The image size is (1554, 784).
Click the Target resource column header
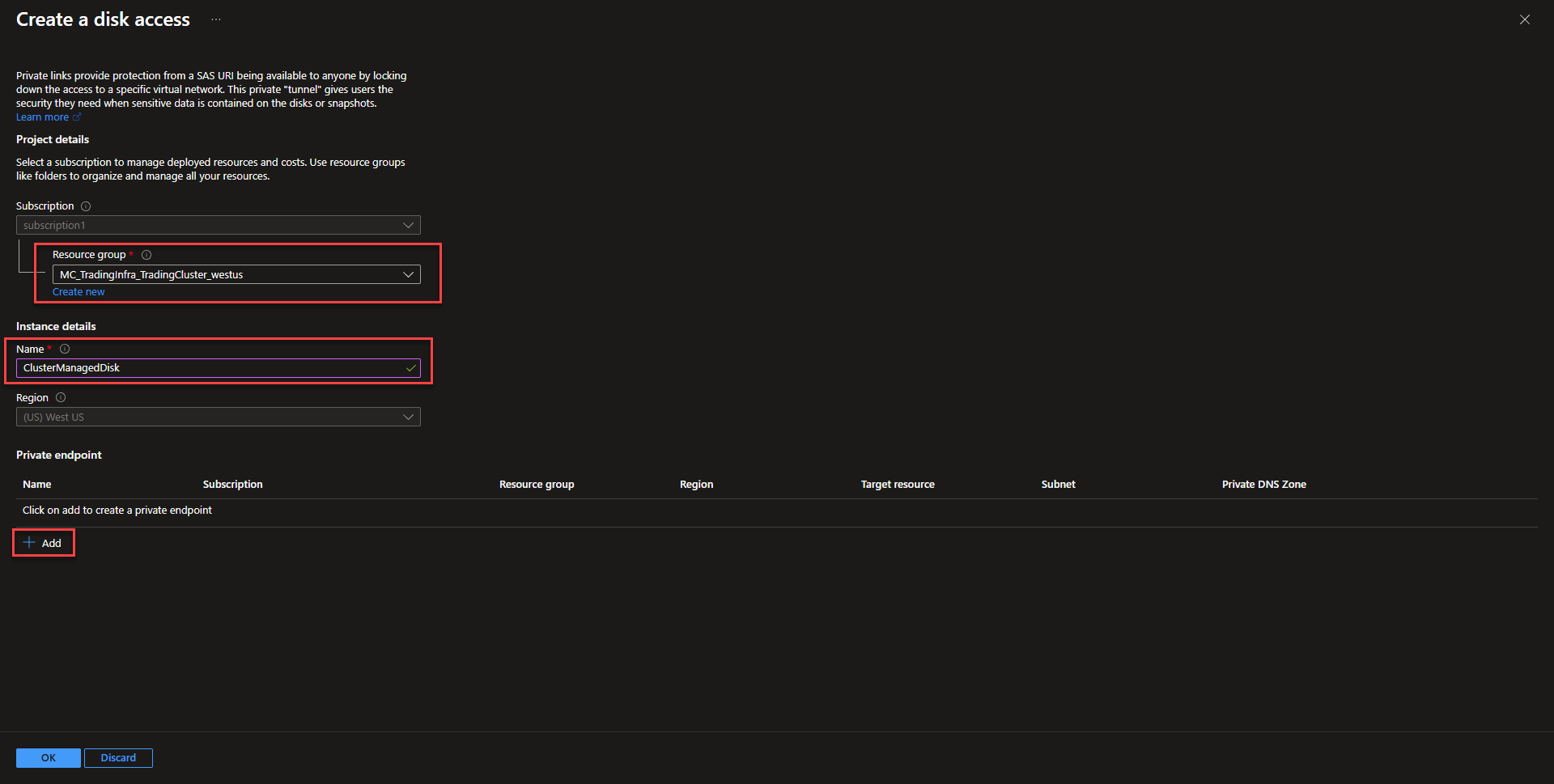tap(897, 485)
